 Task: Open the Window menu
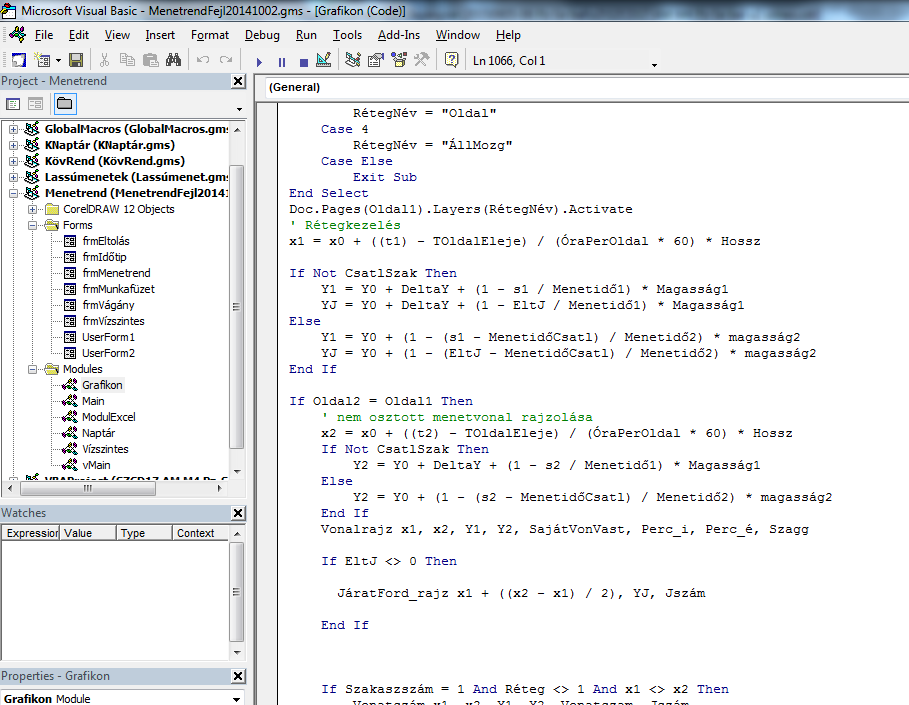pyautogui.click(x=458, y=35)
